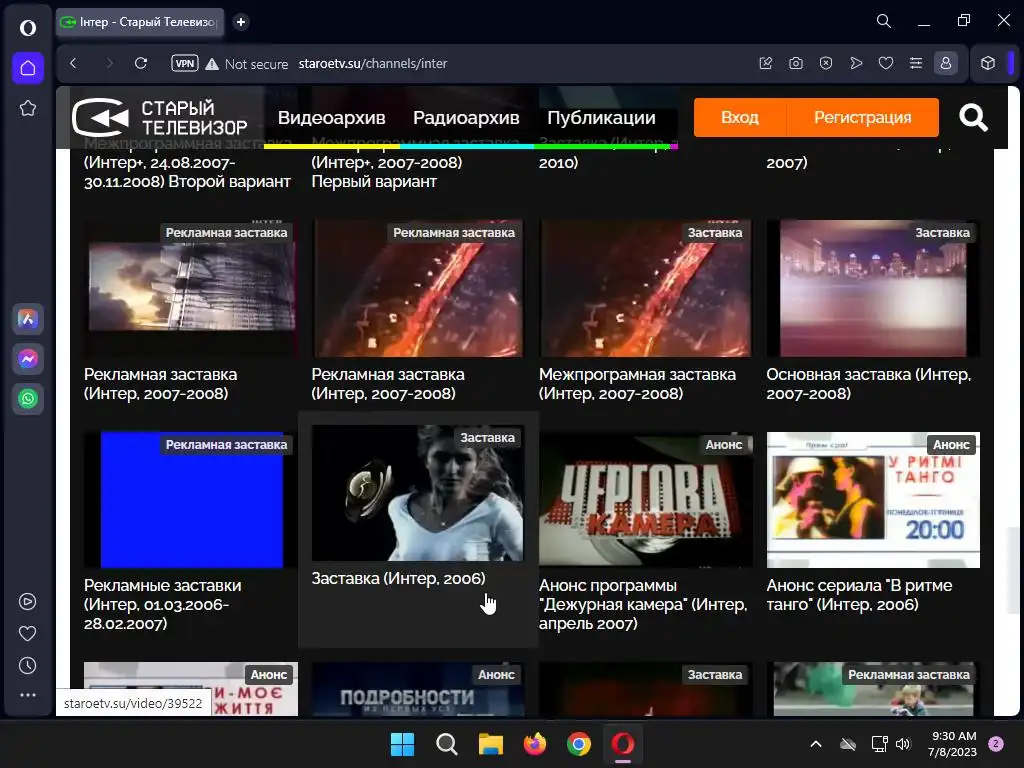Show hidden tray icons chevron
The height and width of the screenshot is (768, 1024).
pyautogui.click(x=816, y=744)
